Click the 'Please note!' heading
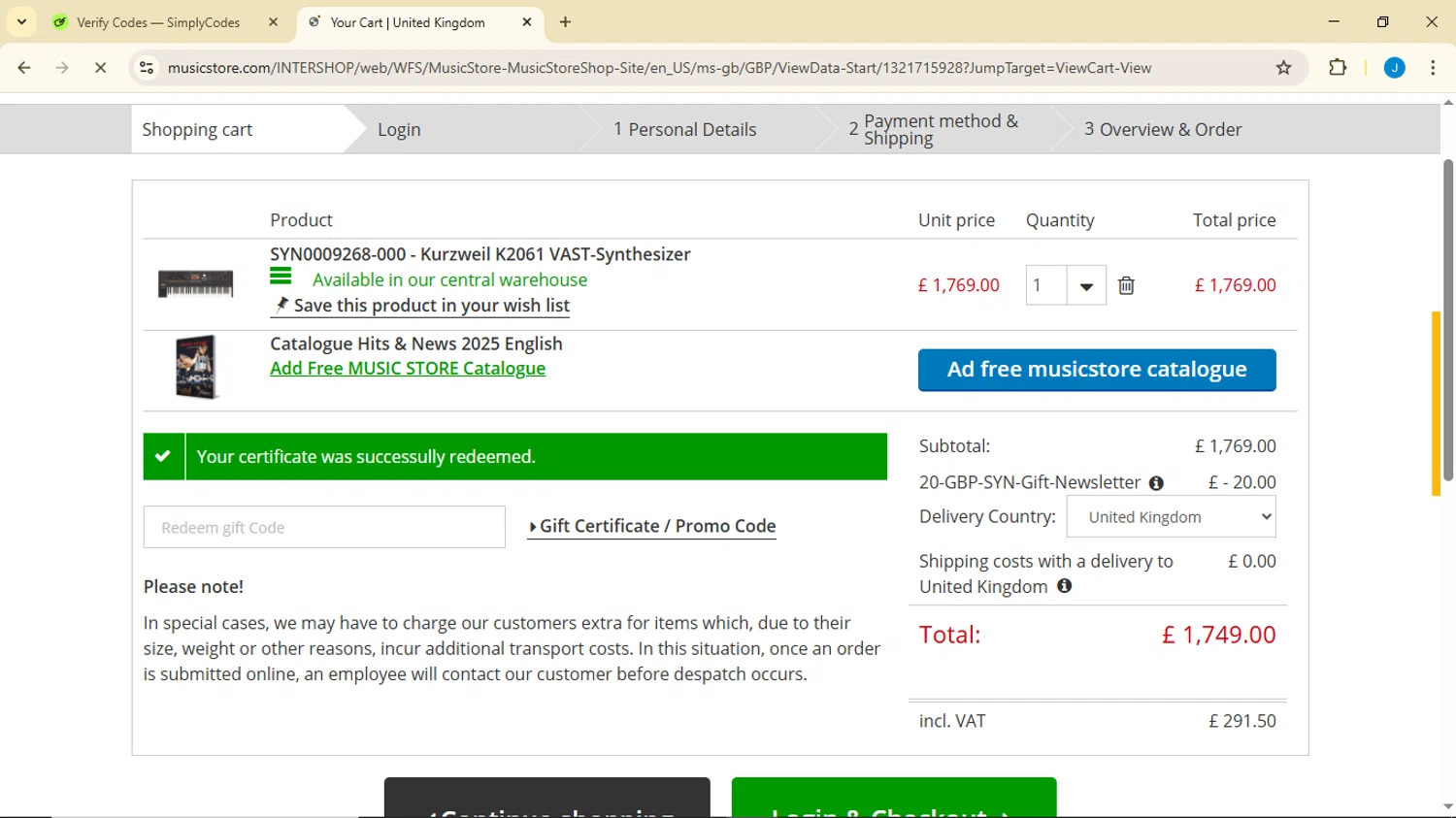 tap(193, 586)
